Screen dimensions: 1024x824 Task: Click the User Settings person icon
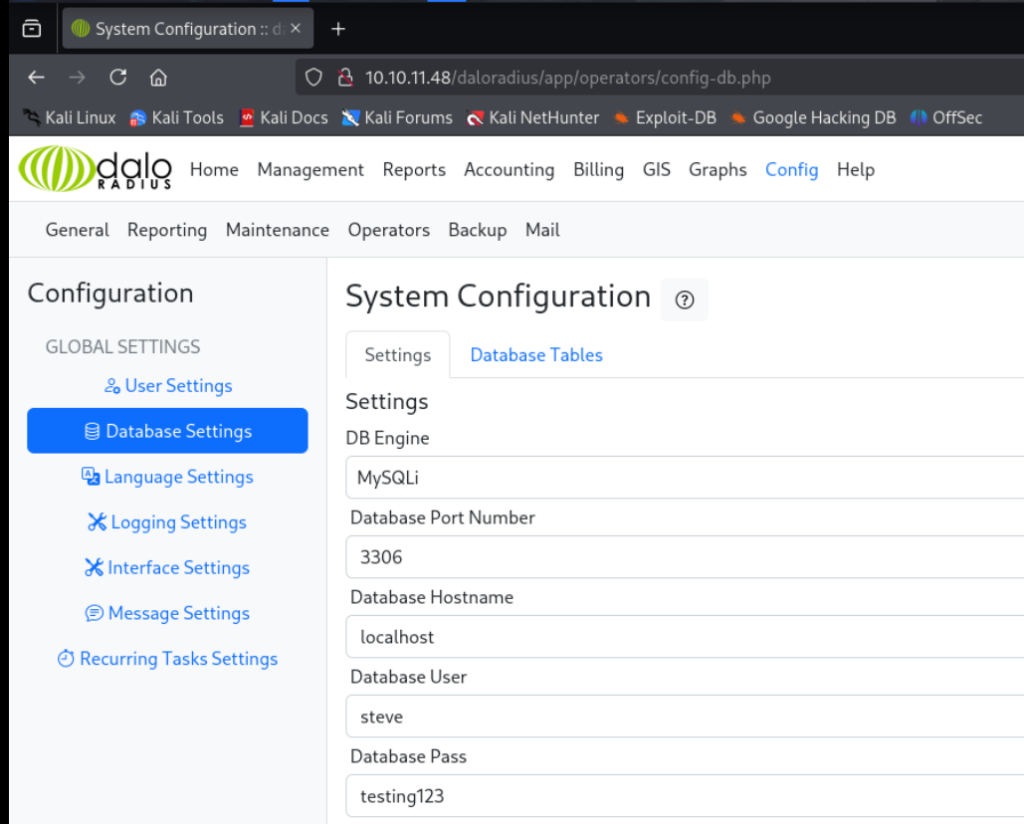[112, 386]
